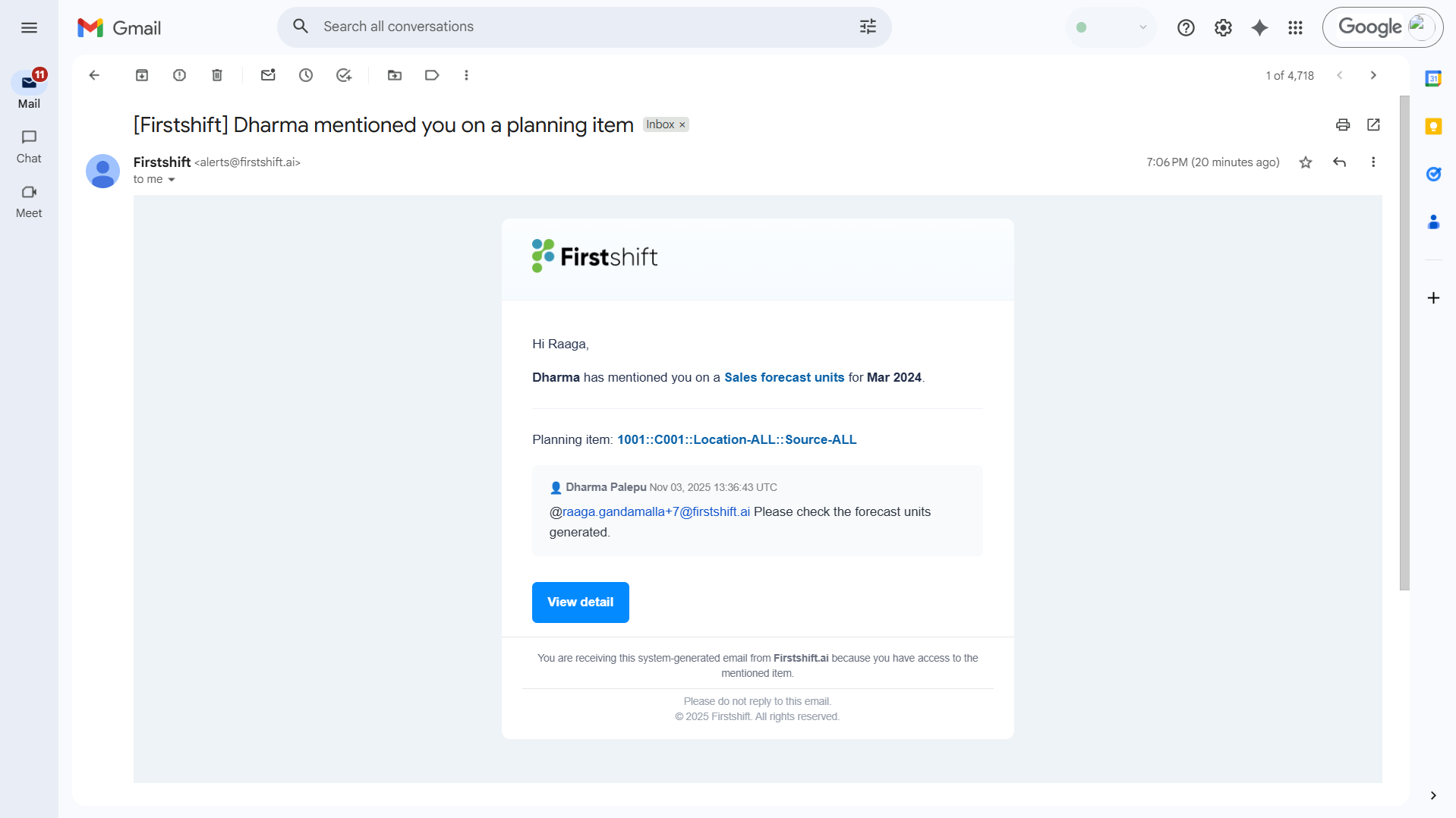Snooze this email with the clock icon

tap(306, 75)
